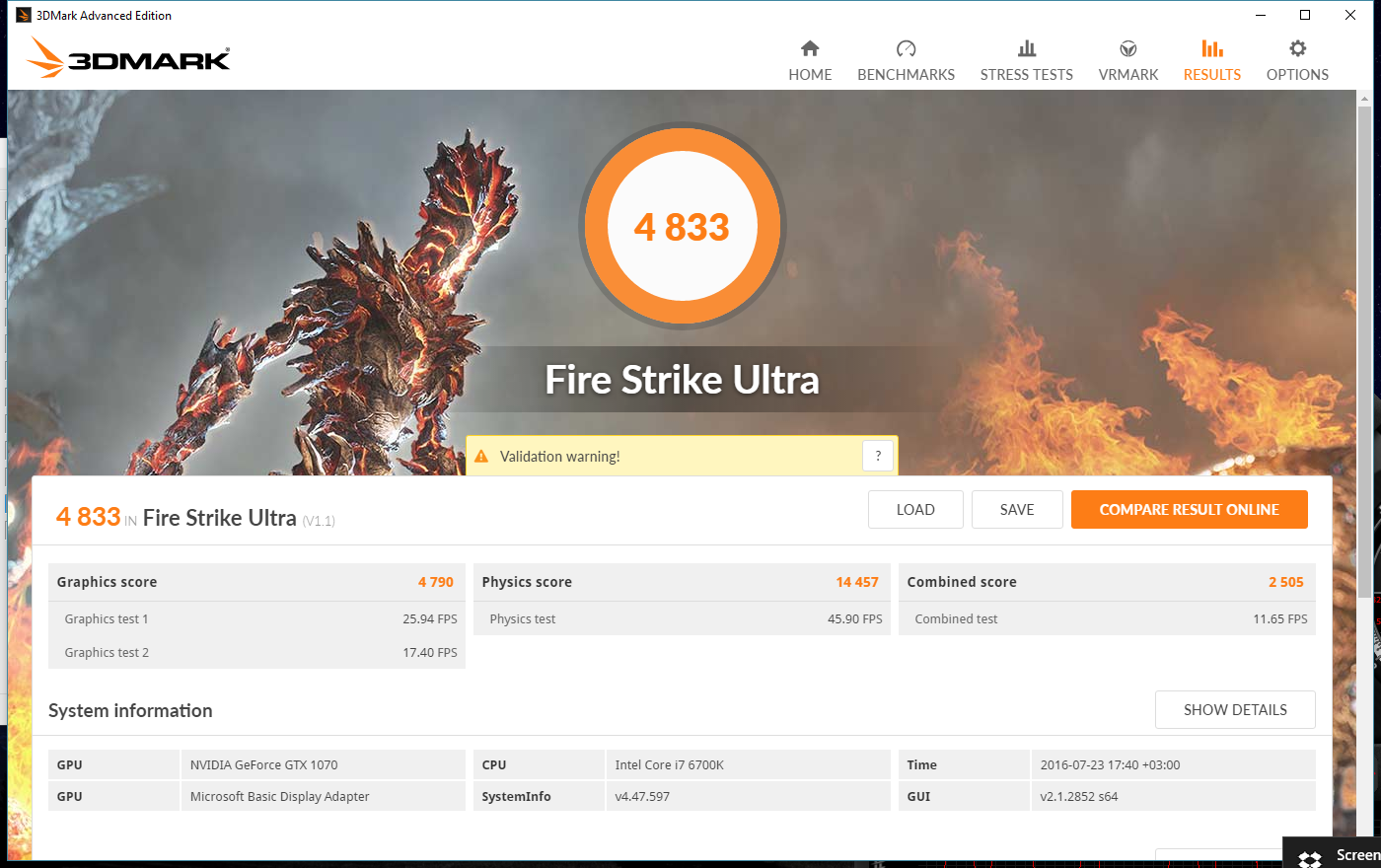The height and width of the screenshot is (868, 1381).
Task: Click the Fire Strike Ultra title
Action: [683, 380]
